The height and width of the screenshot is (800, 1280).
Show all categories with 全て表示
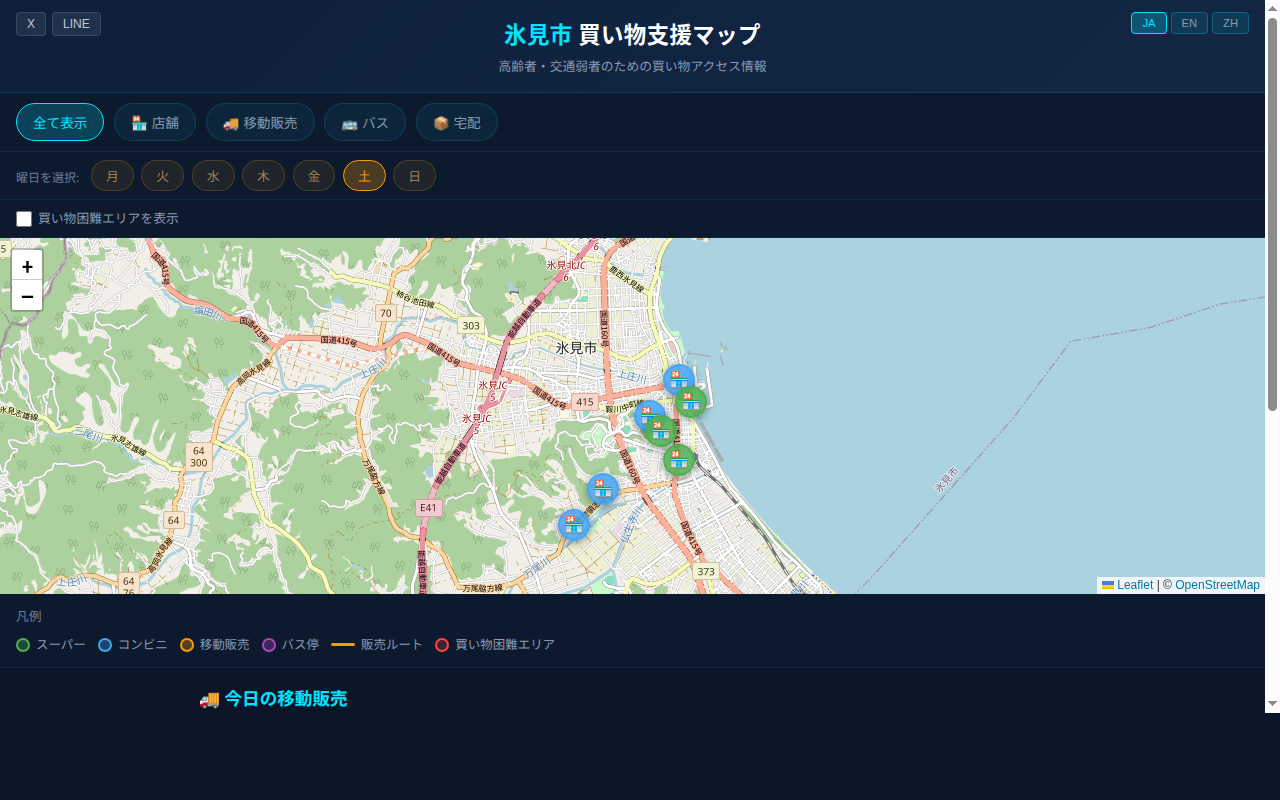point(60,123)
